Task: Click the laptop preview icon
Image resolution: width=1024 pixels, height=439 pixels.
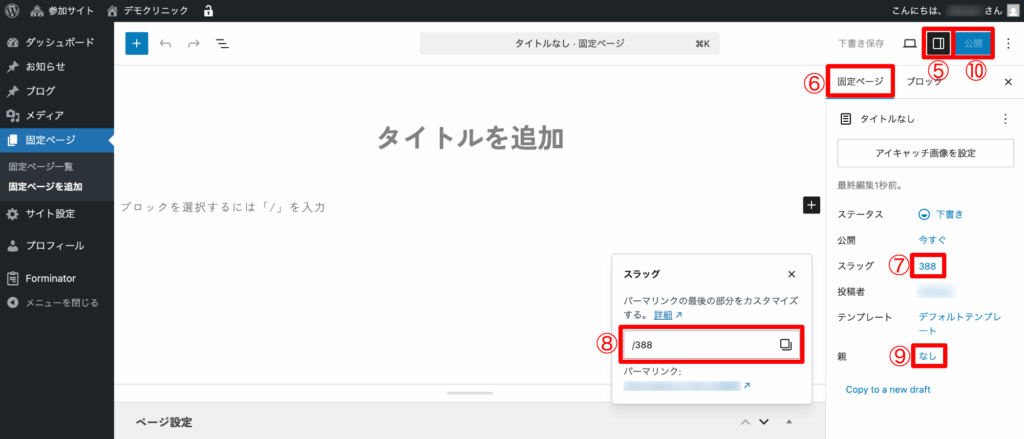Action: (x=909, y=44)
